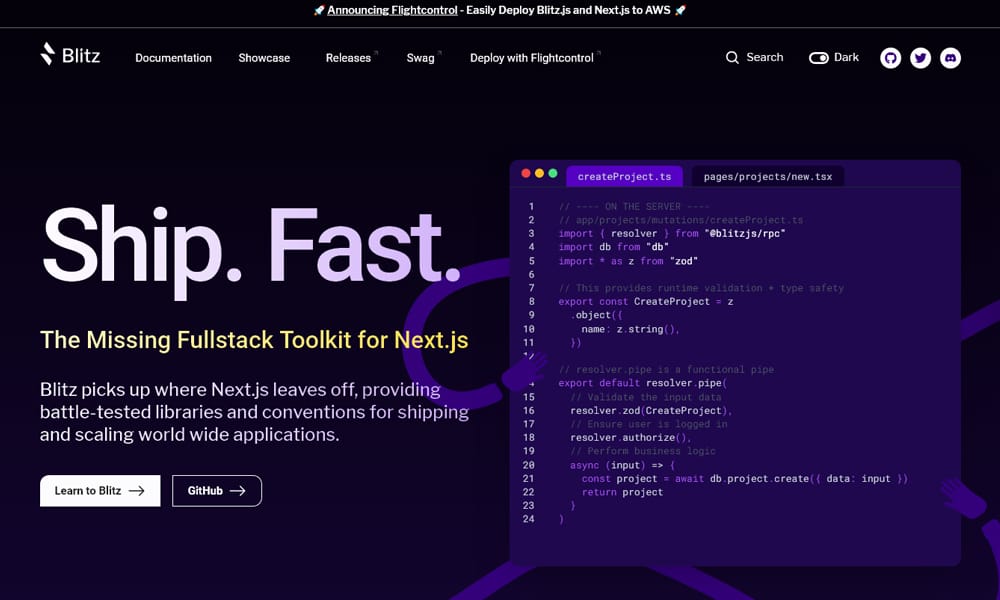Open Deploy with Flightcontrol link
Image resolution: width=1000 pixels, height=600 pixels.
click(532, 58)
